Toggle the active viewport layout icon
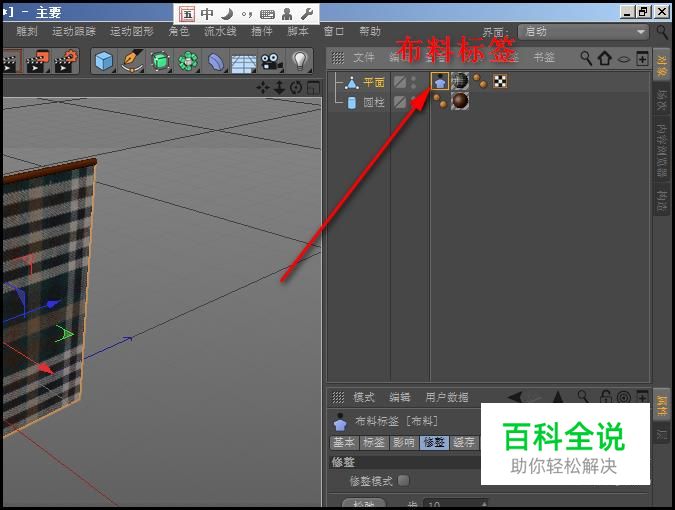The width and height of the screenshot is (675, 510). coord(313,88)
